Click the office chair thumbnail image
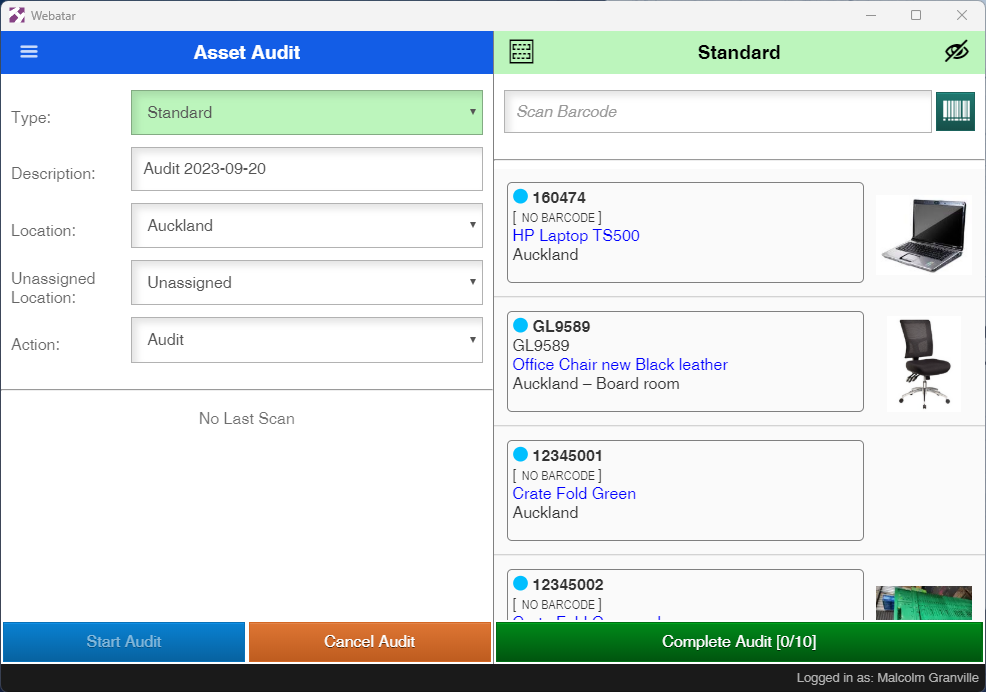The height and width of the screenshot is (692, 986). tap(924, 364)
